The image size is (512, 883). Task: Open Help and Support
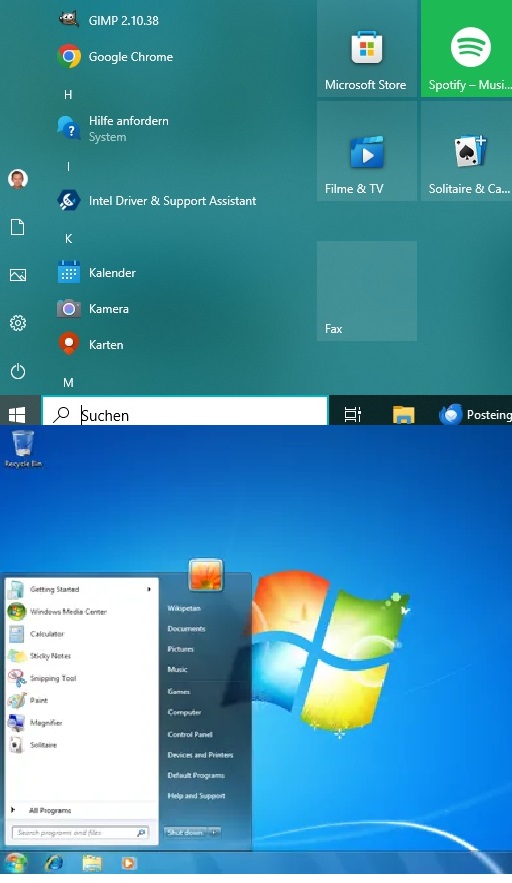pyautogui.click(x=196, y=796)
